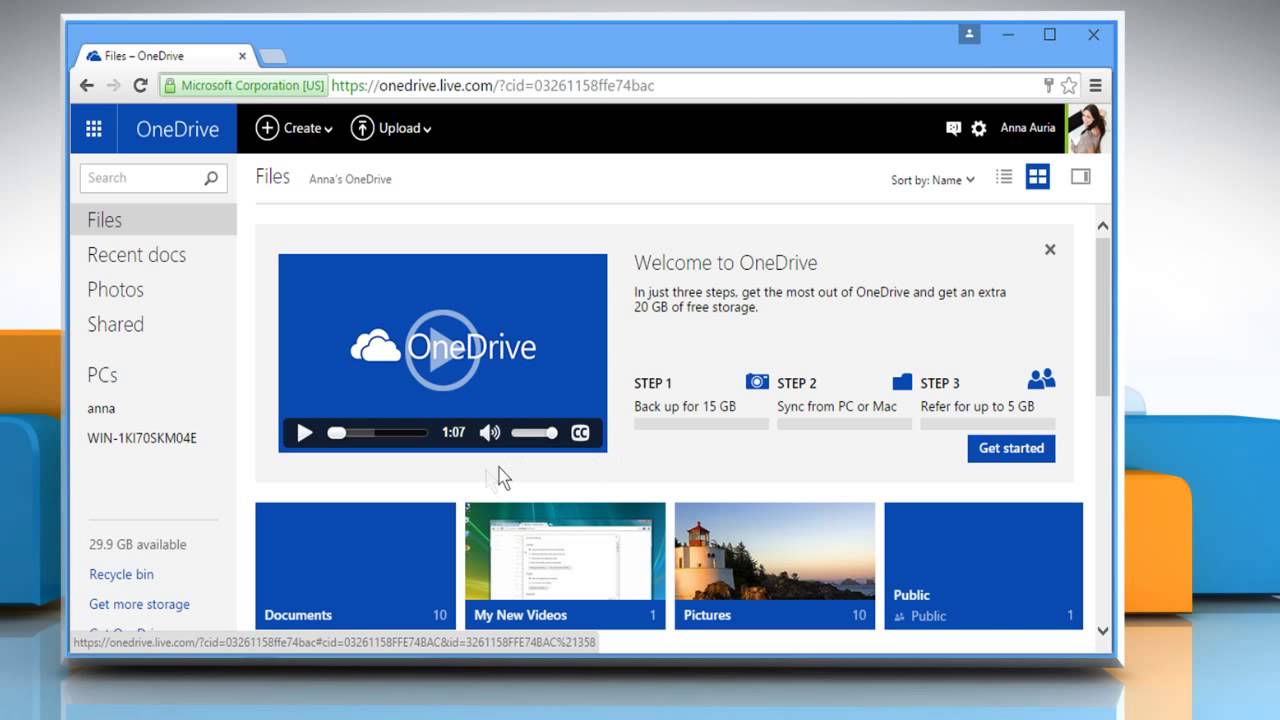Switch to list view icon
The width and height of the screenshot is (1280, 720).
pyautogui.click(x=1004, y=177)
